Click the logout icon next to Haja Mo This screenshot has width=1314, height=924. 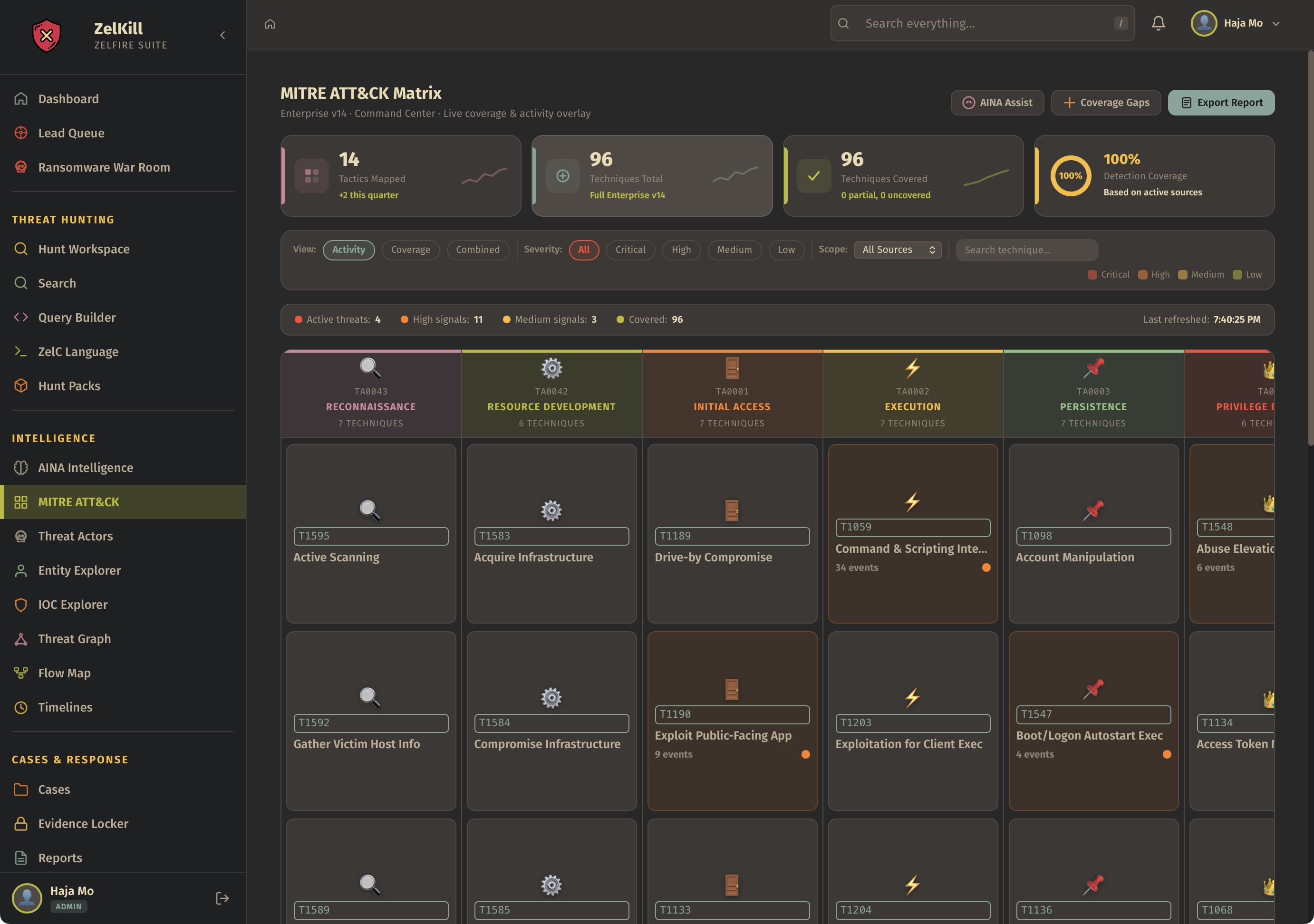222,898
